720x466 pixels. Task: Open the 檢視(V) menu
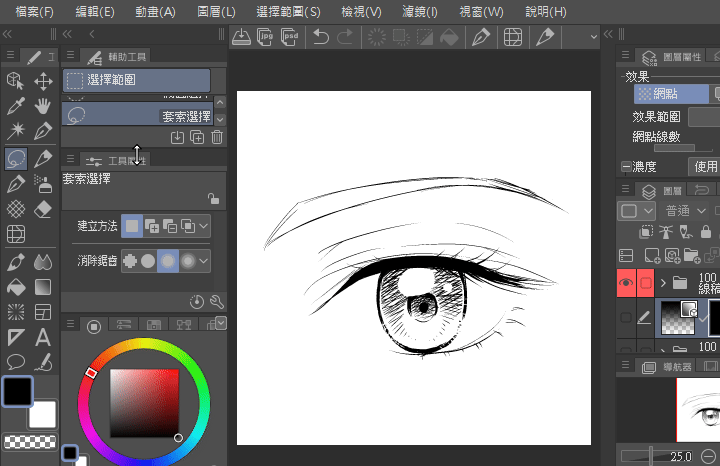click(x=361, y=12)
